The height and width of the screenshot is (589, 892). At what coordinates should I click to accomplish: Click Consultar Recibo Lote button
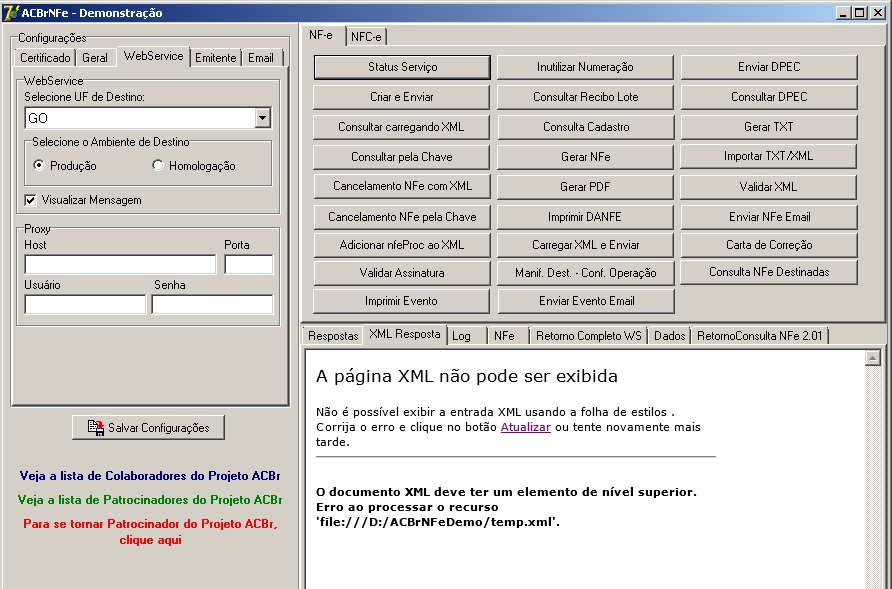585,97
